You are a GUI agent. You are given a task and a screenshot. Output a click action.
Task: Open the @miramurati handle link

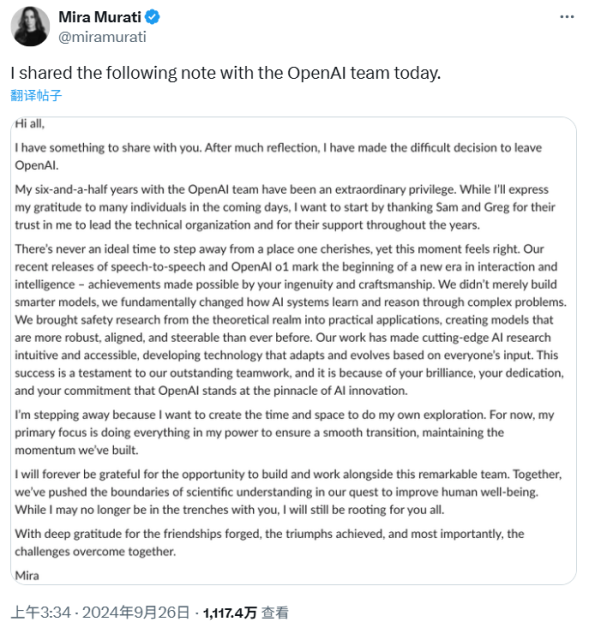tap(102, 37)
